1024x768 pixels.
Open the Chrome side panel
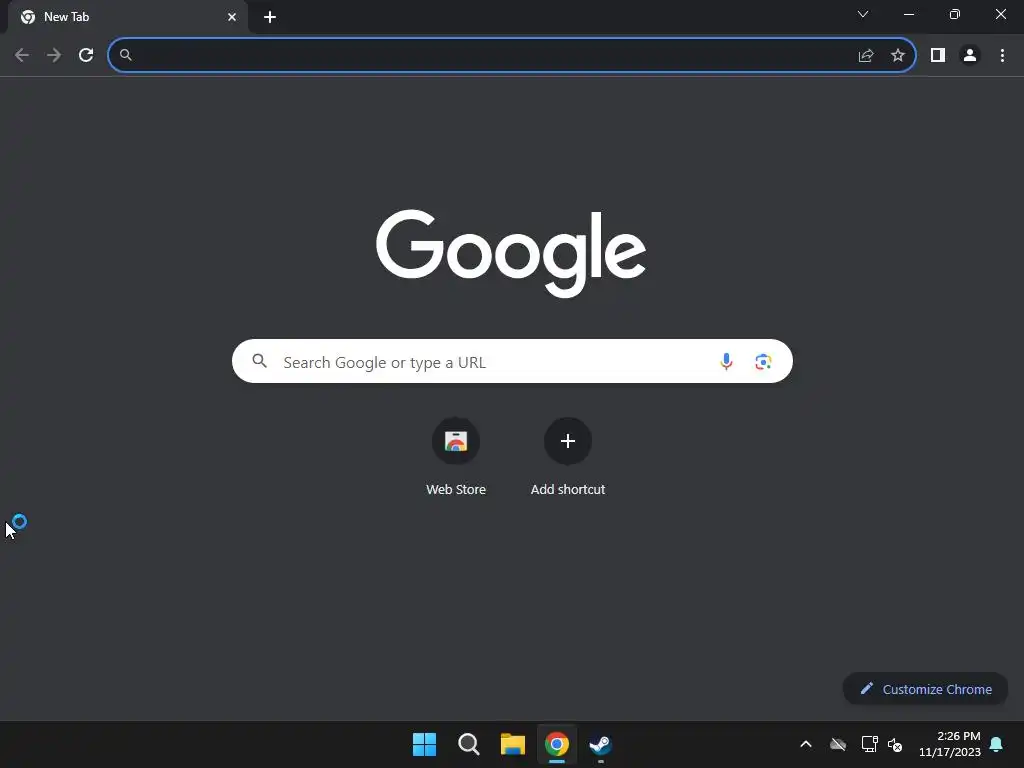point(938,56)
